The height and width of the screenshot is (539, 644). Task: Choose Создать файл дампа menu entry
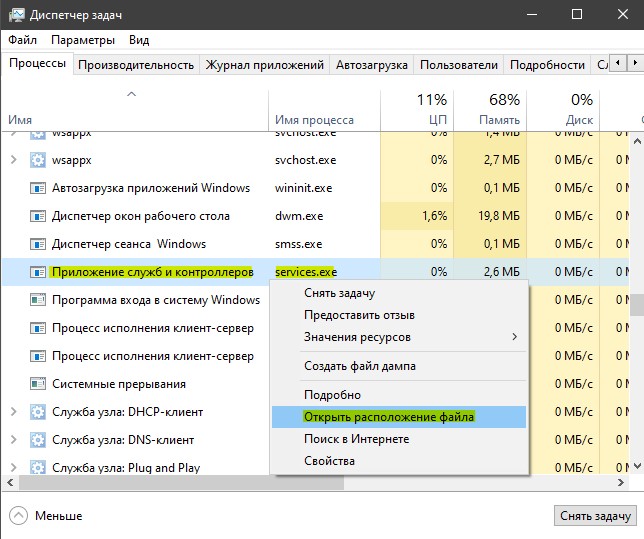tap(399, 366)
